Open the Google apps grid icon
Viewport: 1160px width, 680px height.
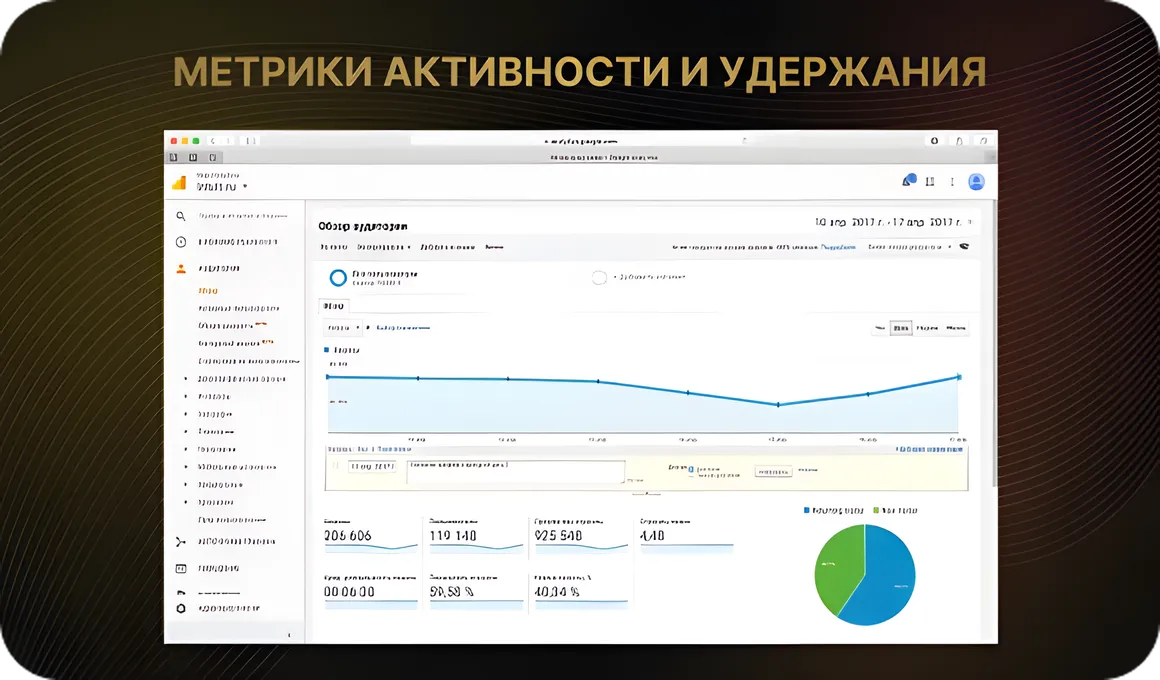930,181
